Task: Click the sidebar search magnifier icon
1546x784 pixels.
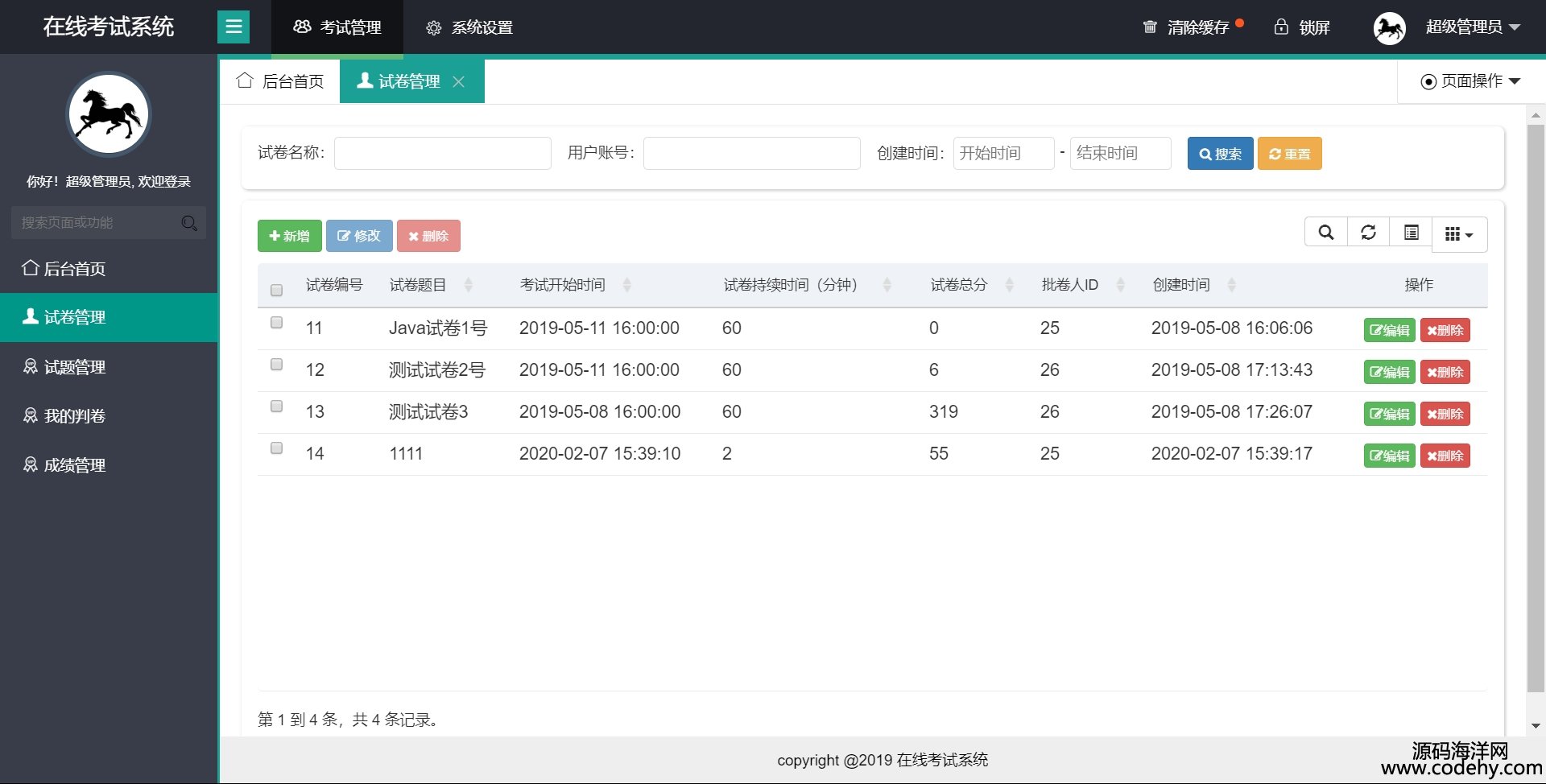Action: tap(189, 223)
